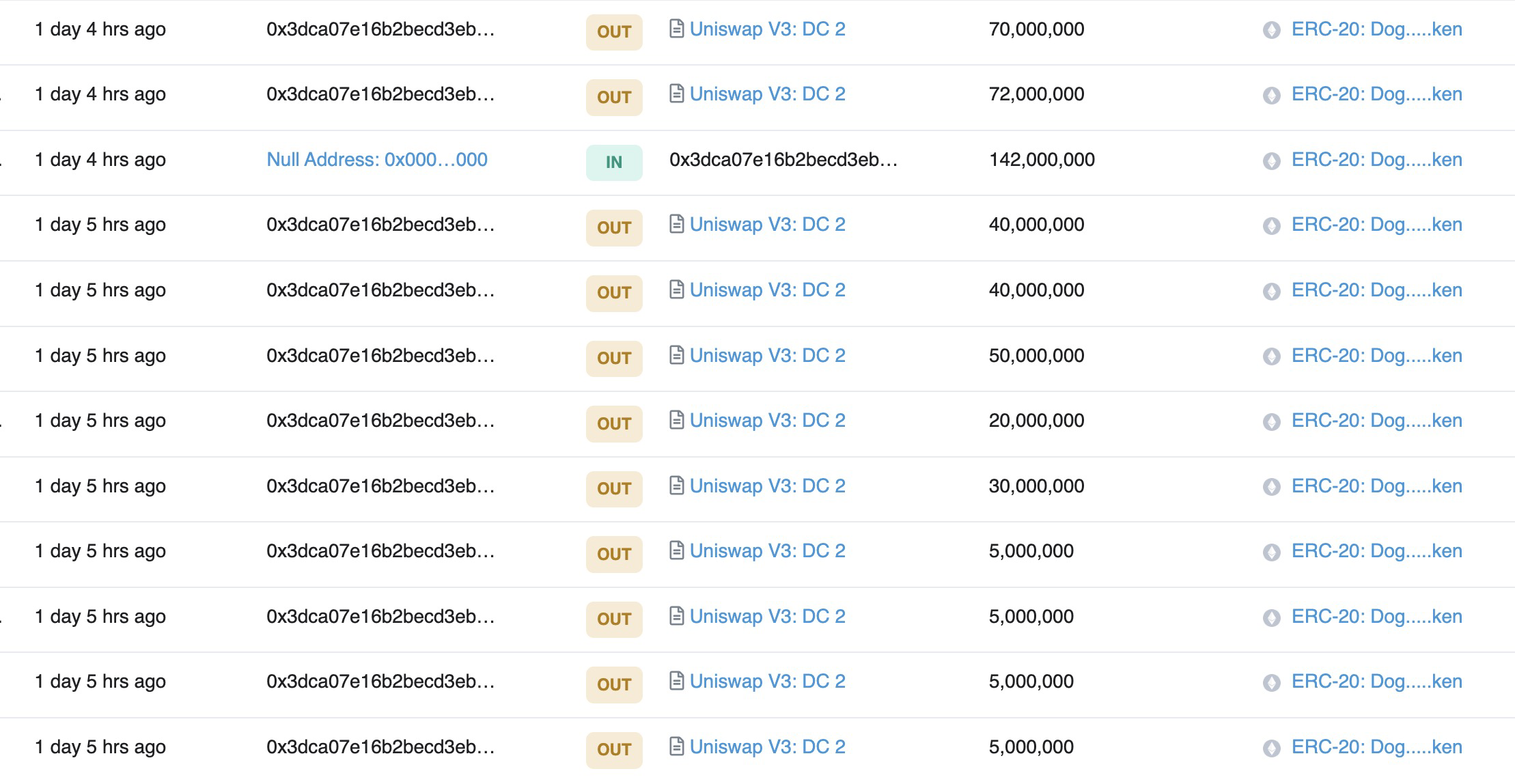
Task: Click contract icon in the 72,000,000 row
Action: pos(676,94)
